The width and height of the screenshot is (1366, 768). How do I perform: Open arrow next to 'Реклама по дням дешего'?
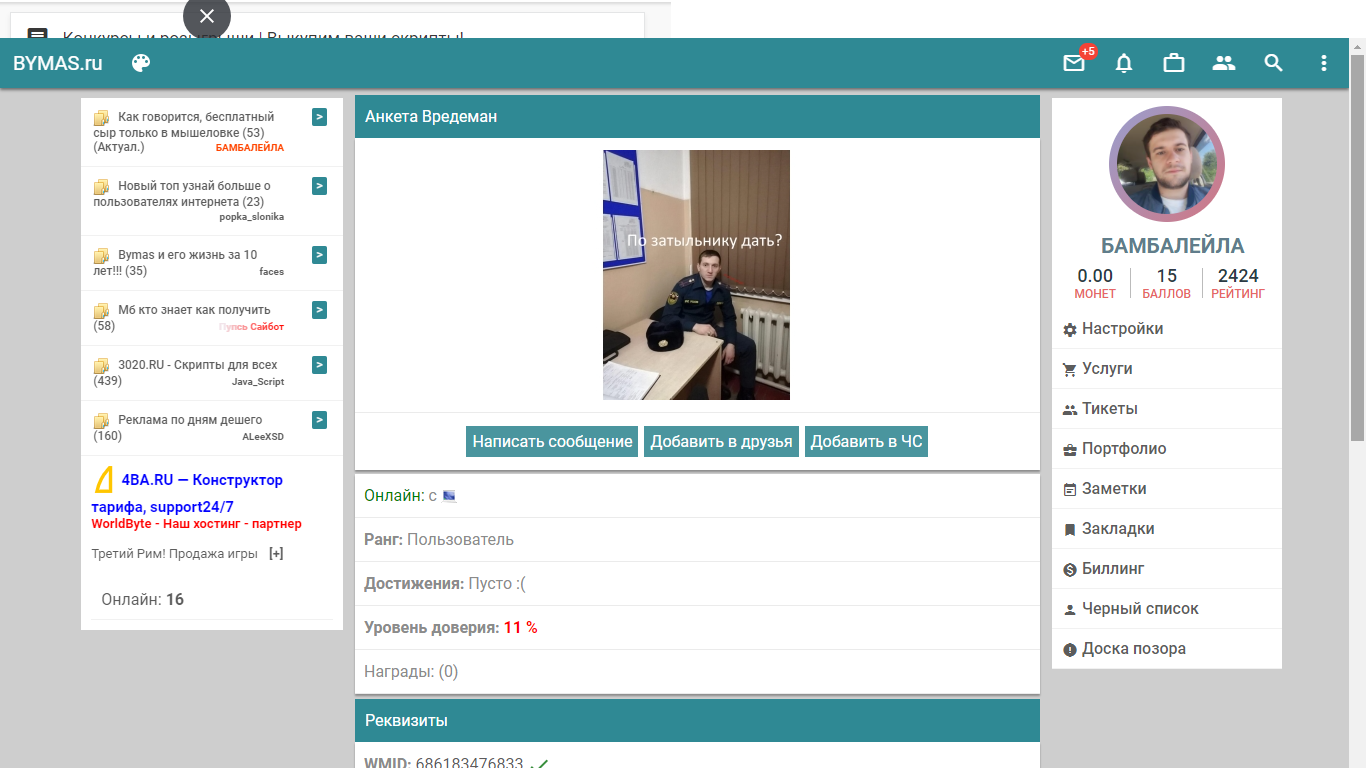tap(319, 420)
